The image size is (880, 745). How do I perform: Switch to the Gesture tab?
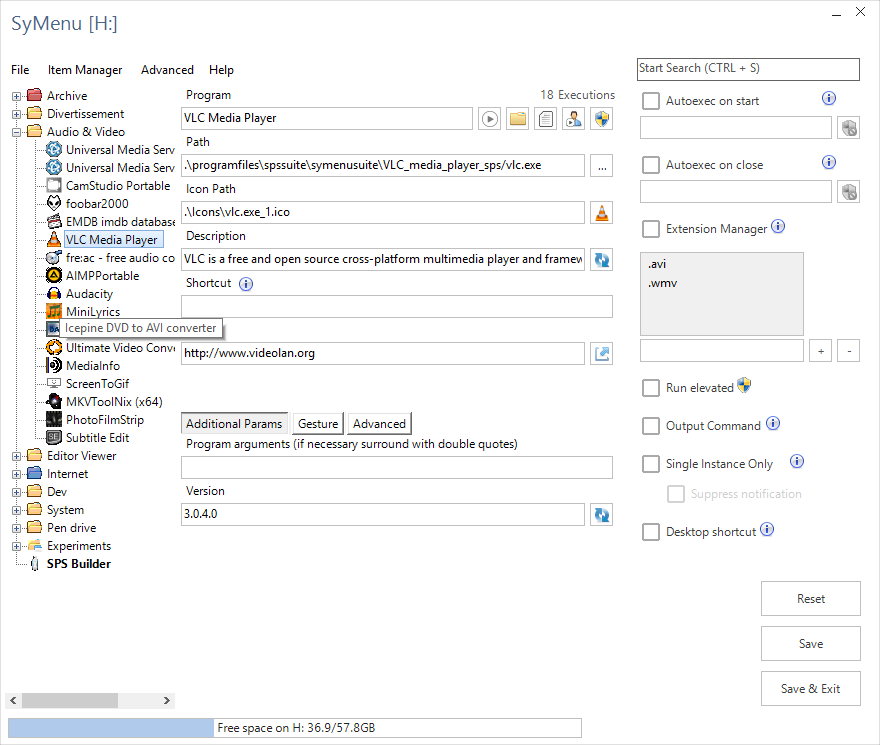tap(318, 424)
